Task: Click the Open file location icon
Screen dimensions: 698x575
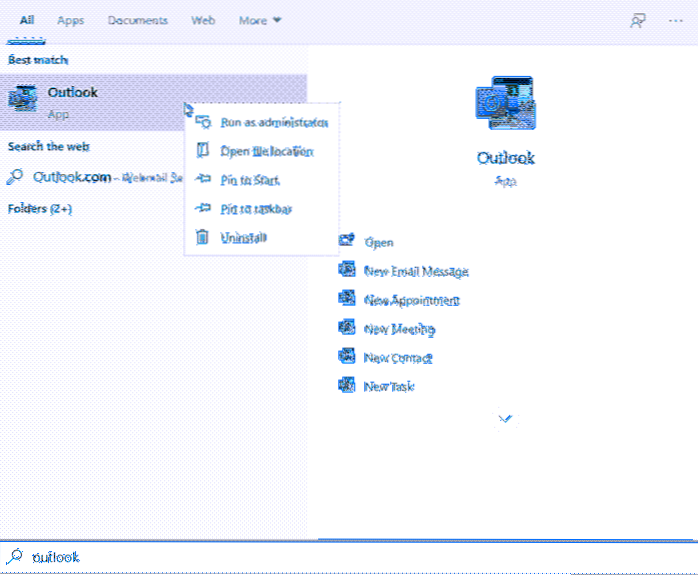Action: tap(203, 151)
